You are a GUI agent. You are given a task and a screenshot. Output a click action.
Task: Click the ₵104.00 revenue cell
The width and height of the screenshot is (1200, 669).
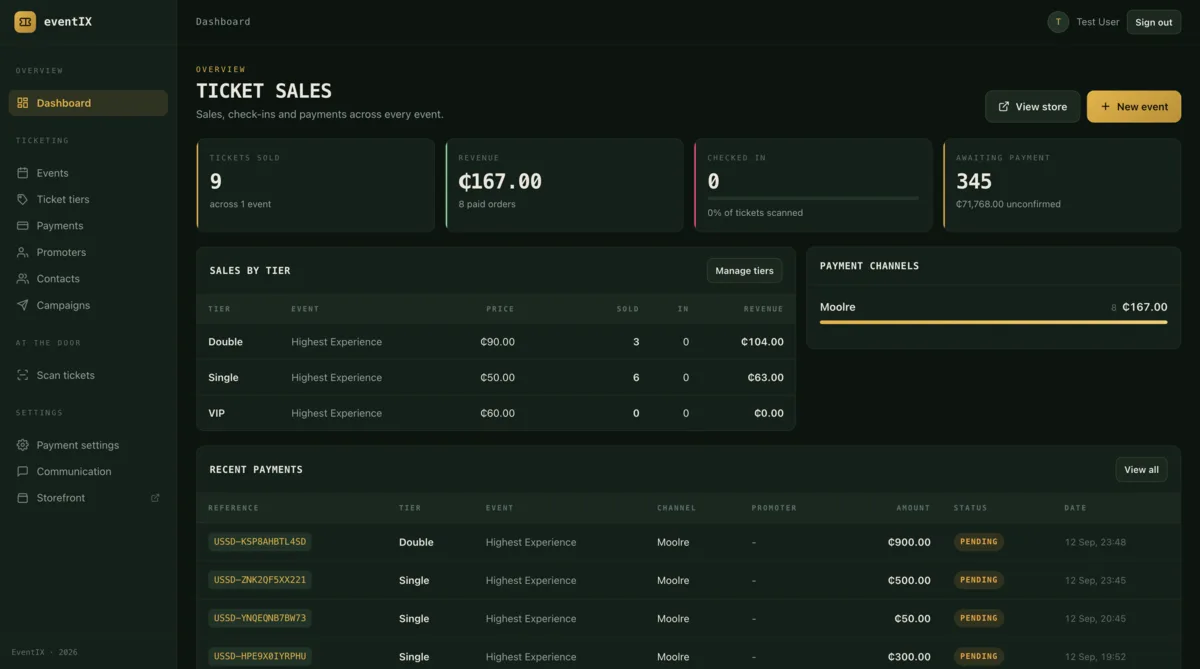pyautogui.click(x=762, y=342)
